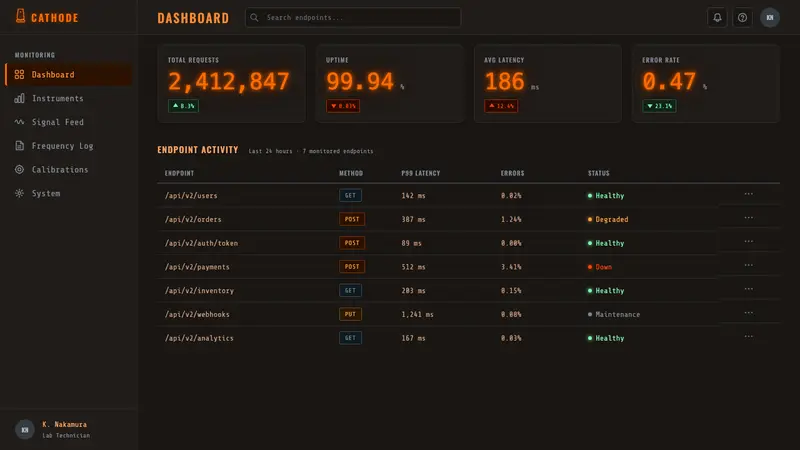Screen dimensions: 800x450
Task: Click the Errors column header
Action: pos(512,173)
